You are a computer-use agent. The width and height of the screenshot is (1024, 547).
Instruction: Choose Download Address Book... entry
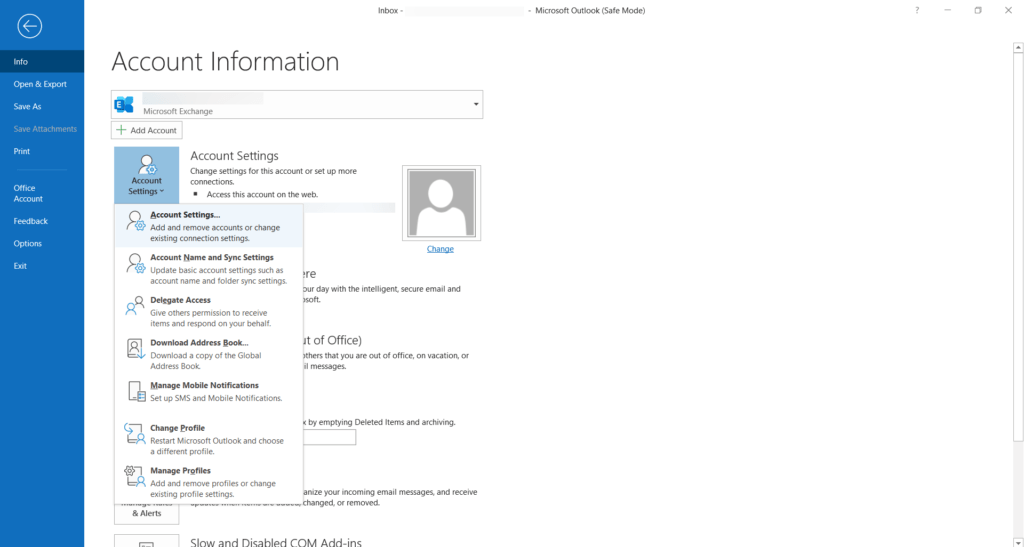(209, 354)
